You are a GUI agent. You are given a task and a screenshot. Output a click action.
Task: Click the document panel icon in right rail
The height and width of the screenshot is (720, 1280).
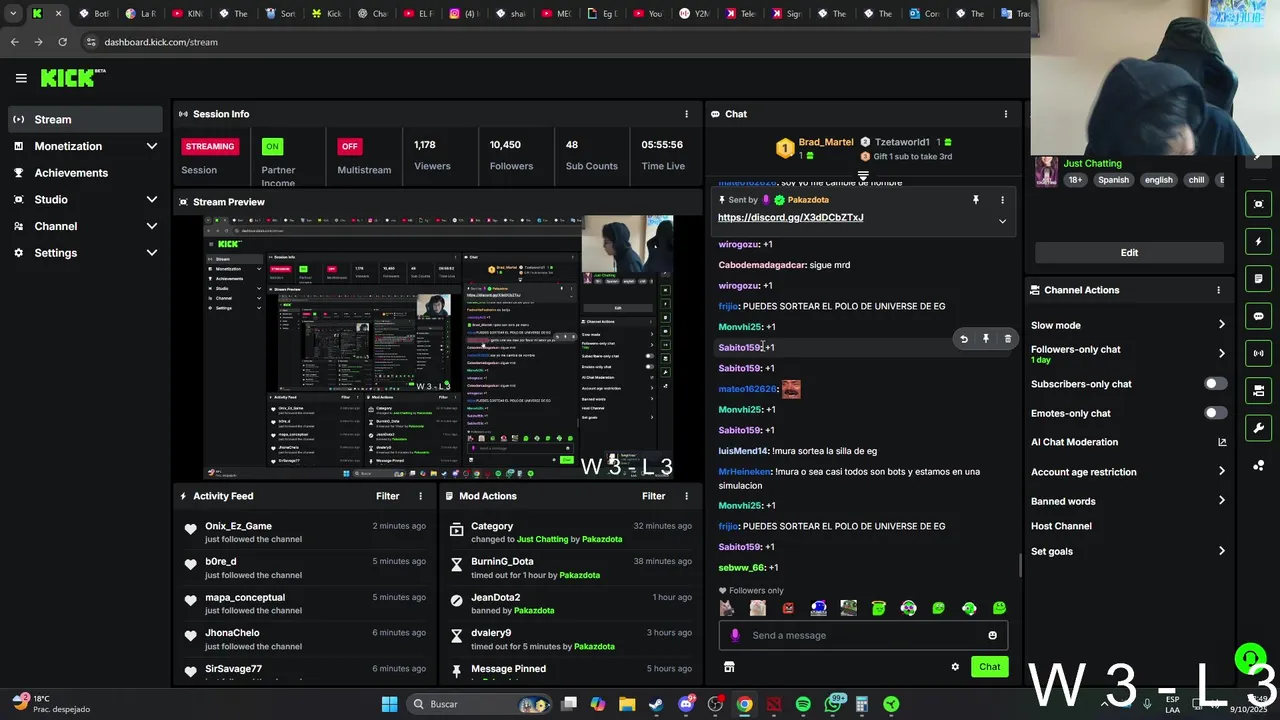[x=1258, y=279]
